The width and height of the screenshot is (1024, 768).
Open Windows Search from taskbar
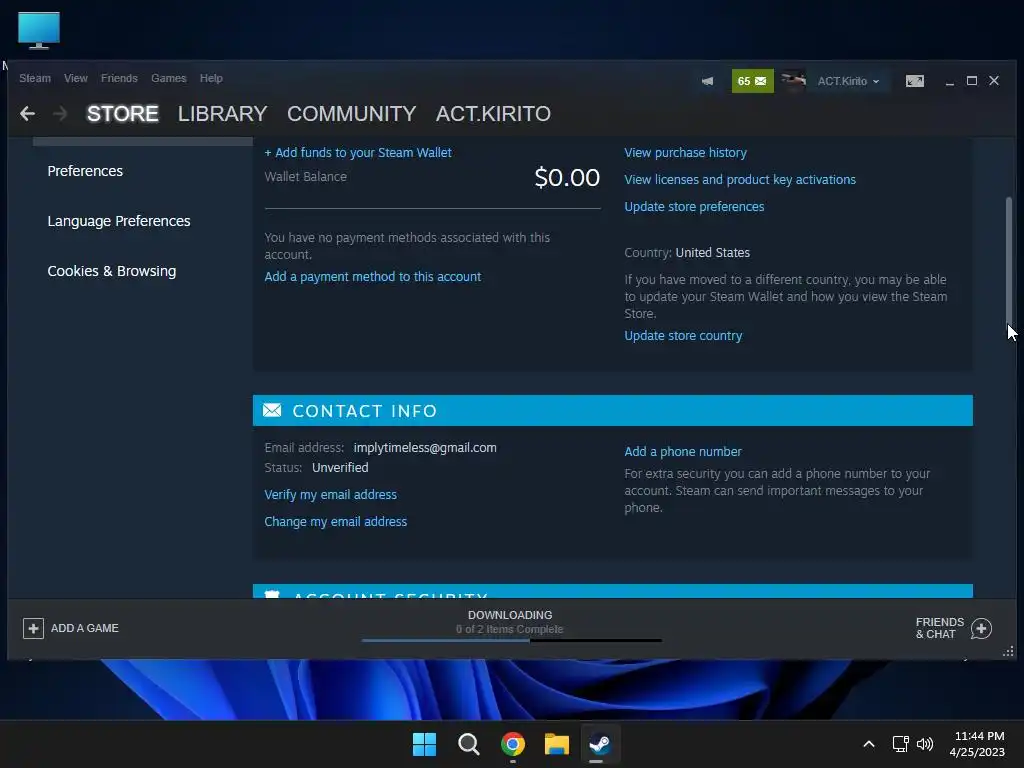(468, 744)
